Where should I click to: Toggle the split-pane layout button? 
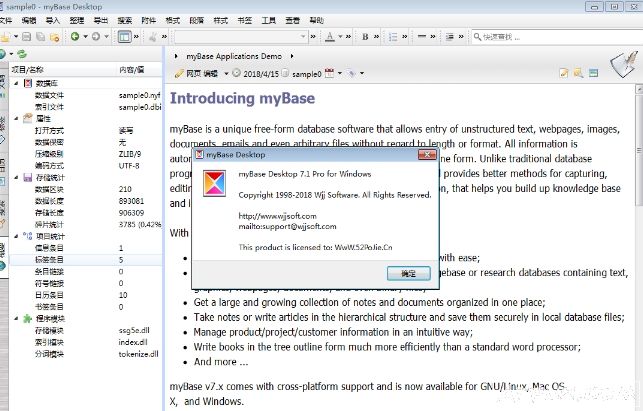(124, 37)
